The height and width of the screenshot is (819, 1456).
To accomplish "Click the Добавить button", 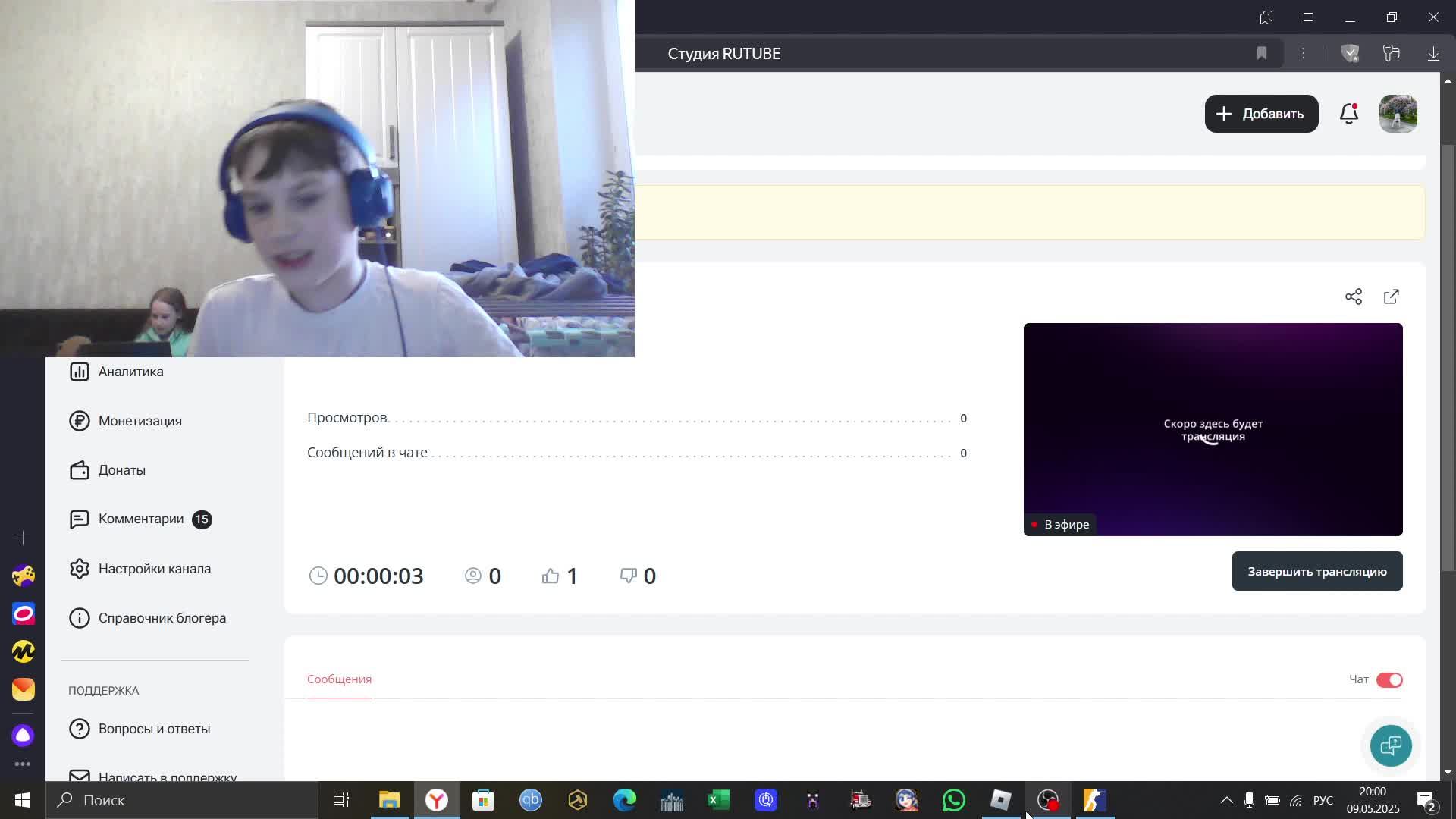I will point(1261,114).
